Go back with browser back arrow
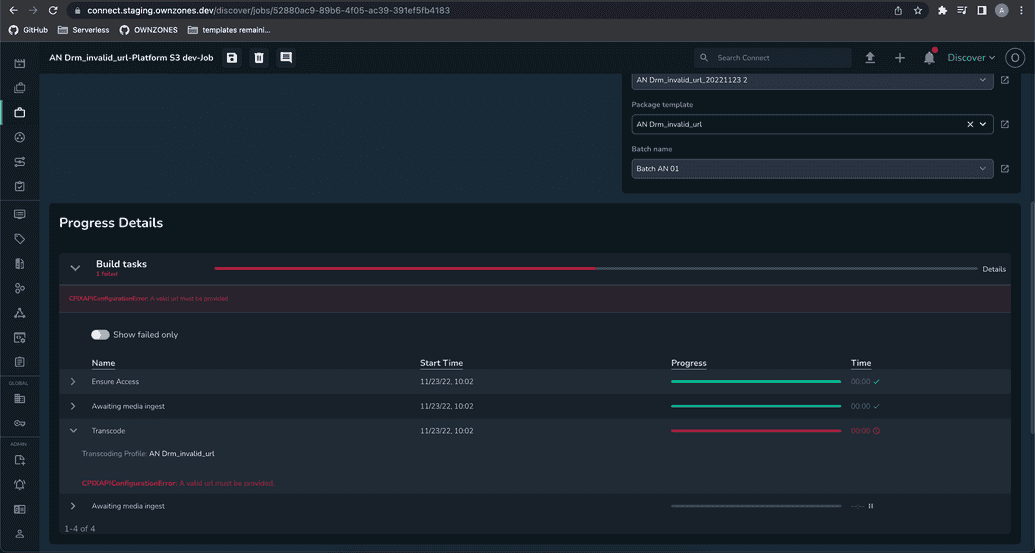Viewport: 1035px width, 553px height. pos(13,11)
